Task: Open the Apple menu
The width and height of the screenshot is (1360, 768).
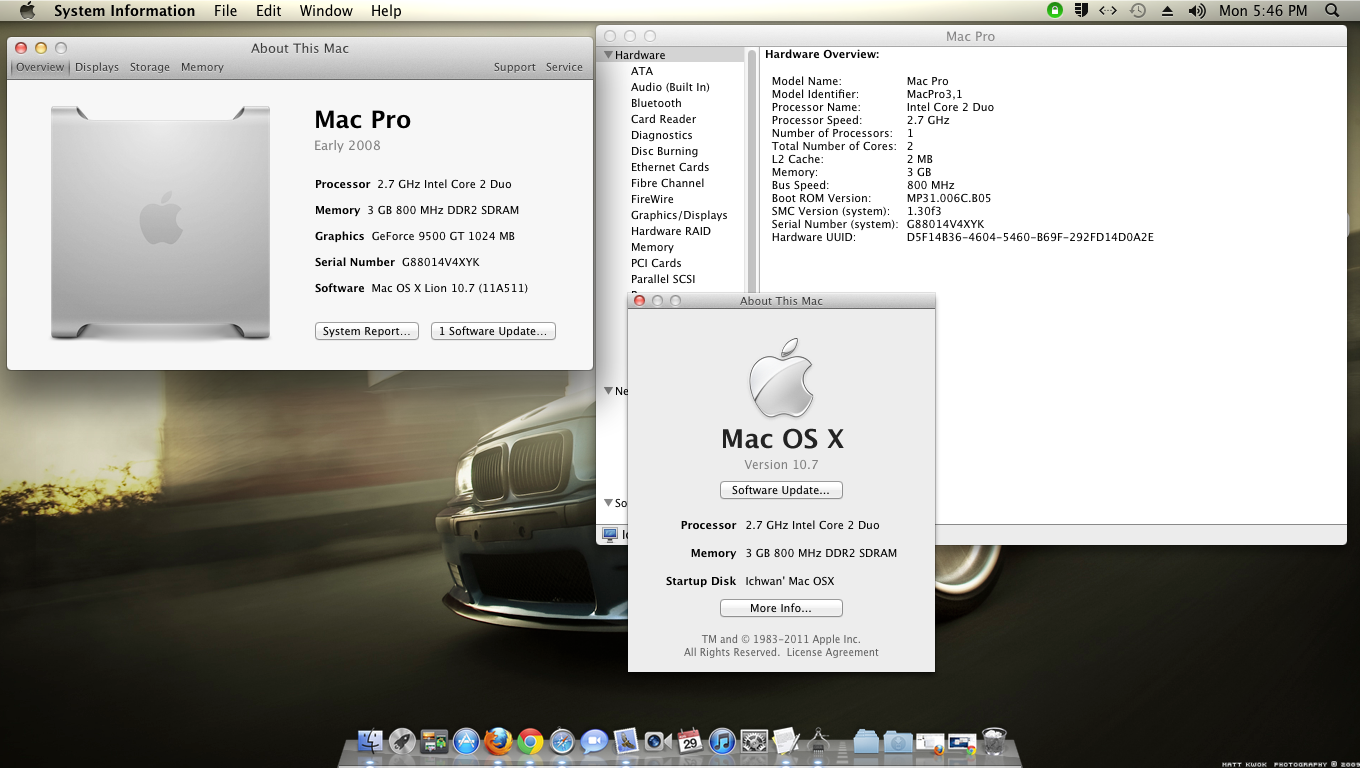Action: pos(27,10)
